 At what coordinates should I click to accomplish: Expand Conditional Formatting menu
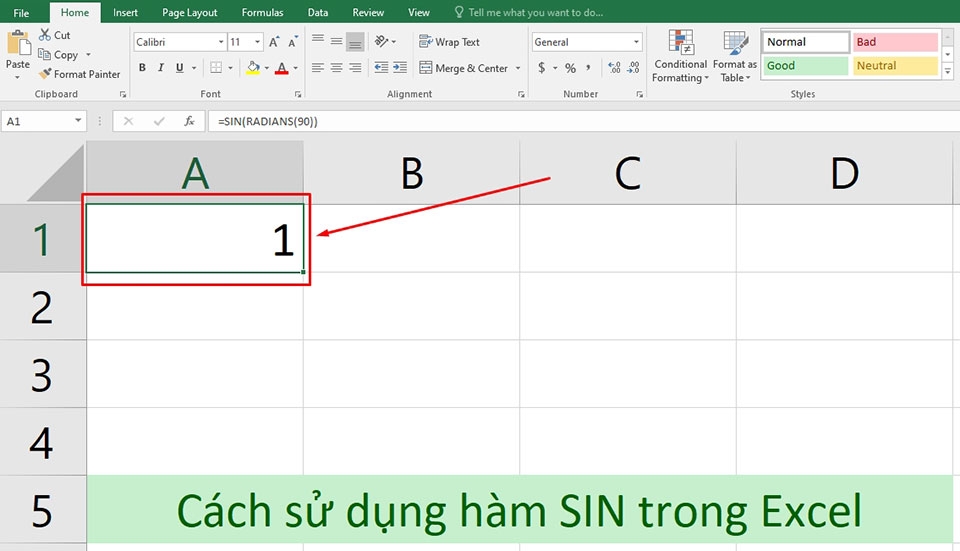point(680,56)
